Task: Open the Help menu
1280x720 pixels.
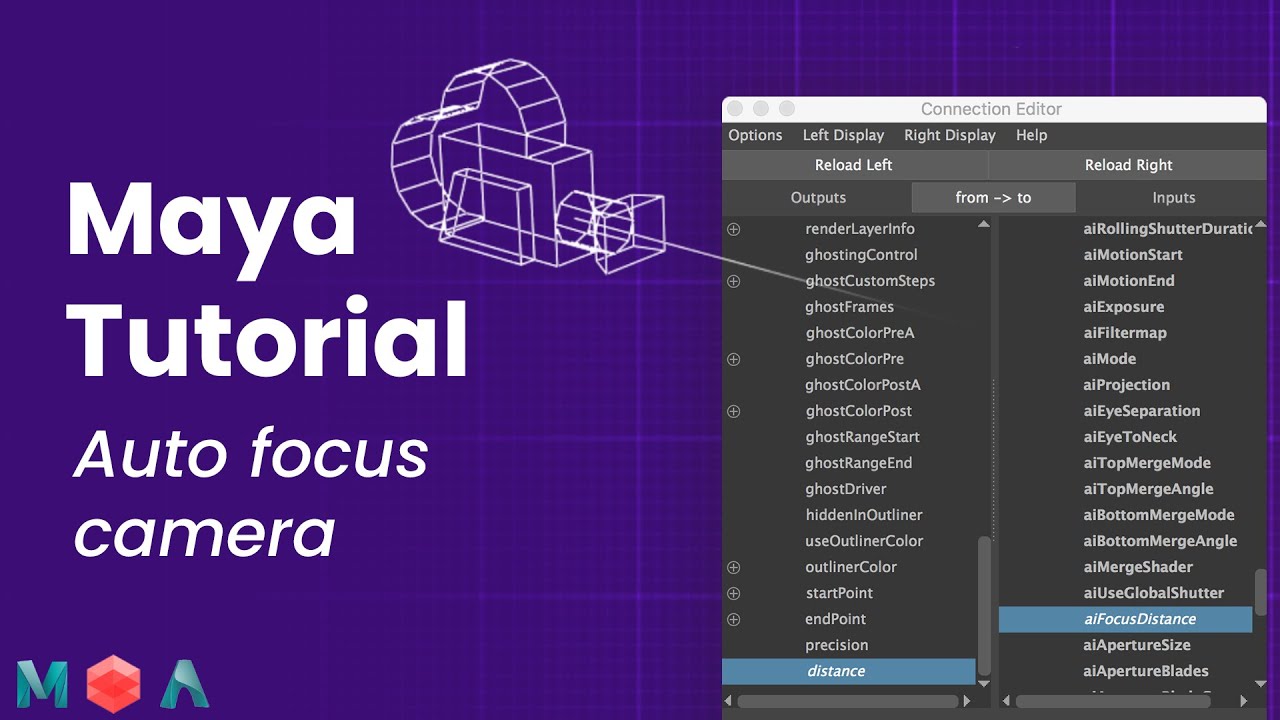Action: (1031, 135)
